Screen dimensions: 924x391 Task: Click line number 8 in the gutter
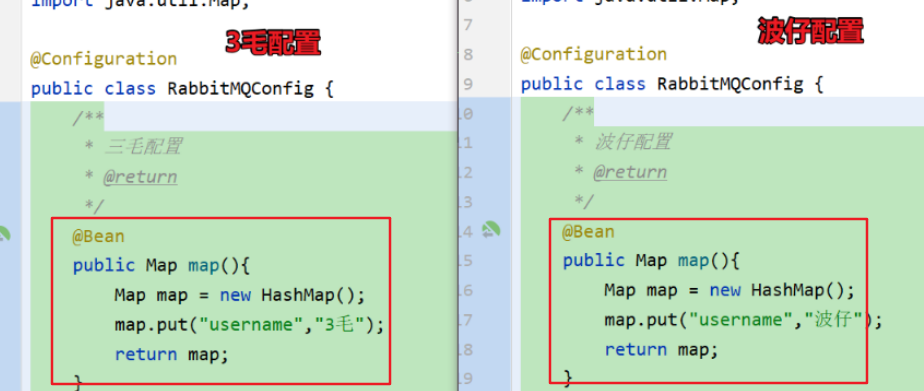pyautogui.click(x=468, y=55)
